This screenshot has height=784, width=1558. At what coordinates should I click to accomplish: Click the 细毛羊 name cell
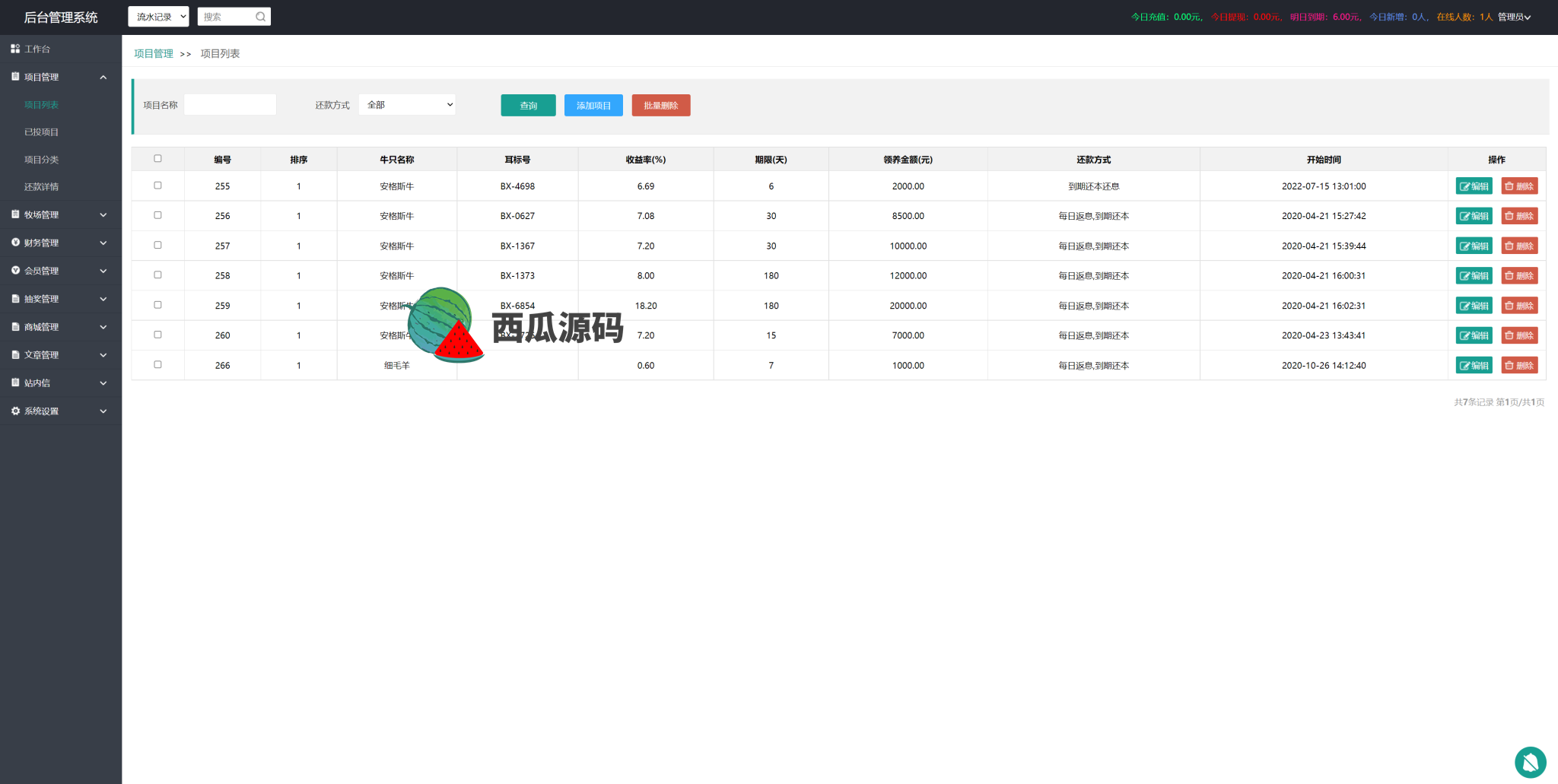(x=397, y=366)
